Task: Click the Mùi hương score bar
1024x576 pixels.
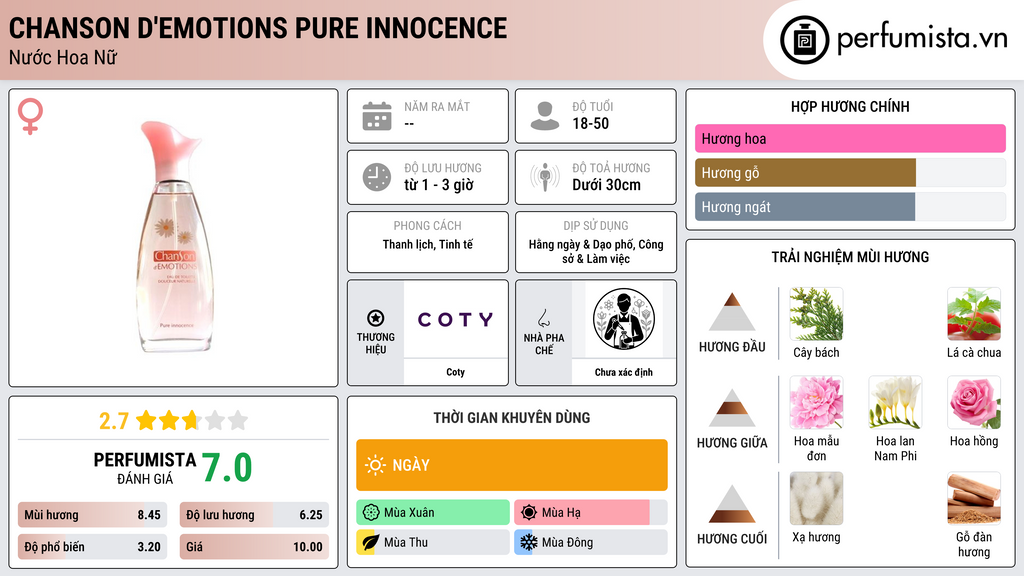Action: (x=92, y=515)
